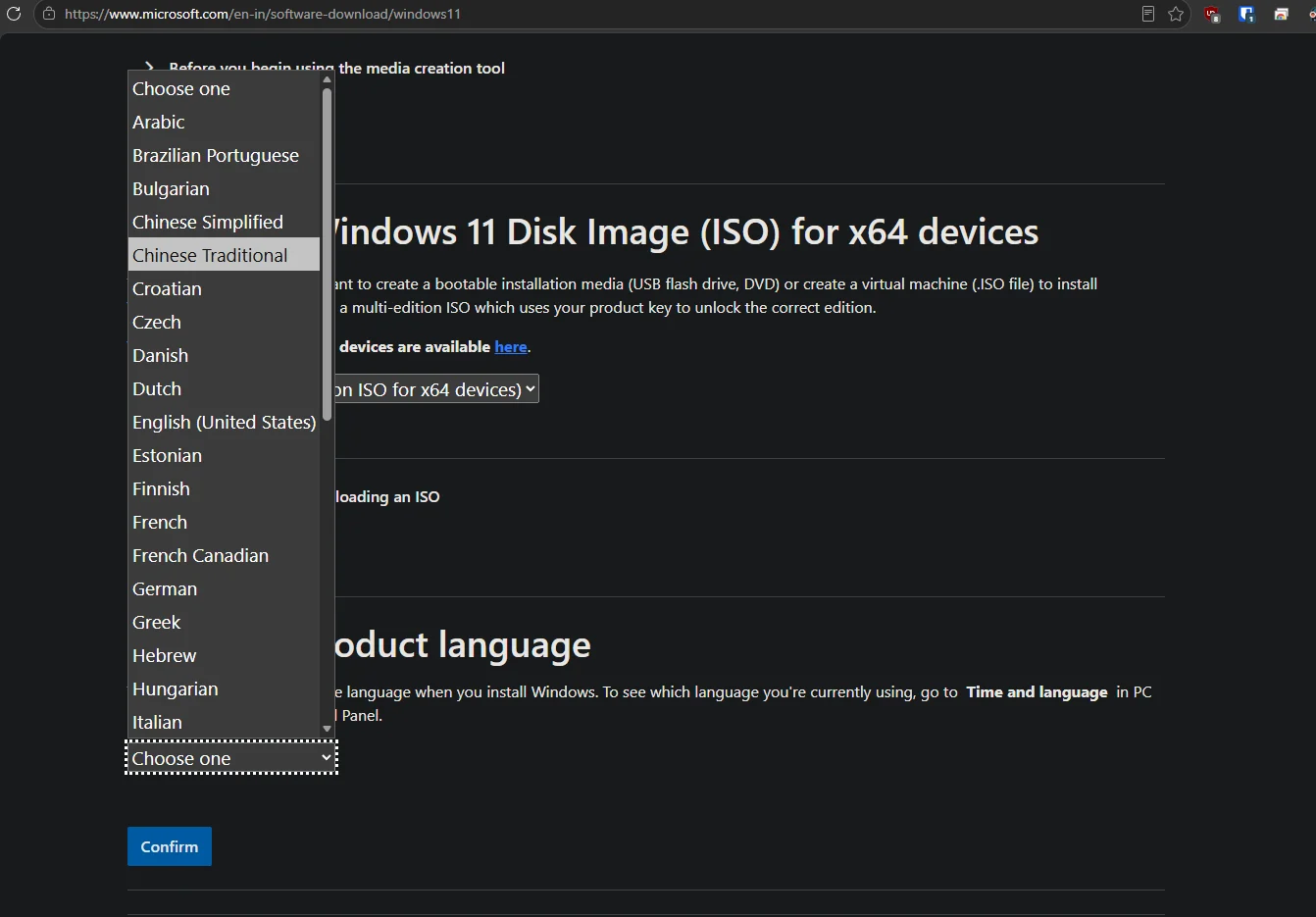Screen dimensions: 1316x917
Task: Click the language list scrollbar thumb
Action: (328, 255)
